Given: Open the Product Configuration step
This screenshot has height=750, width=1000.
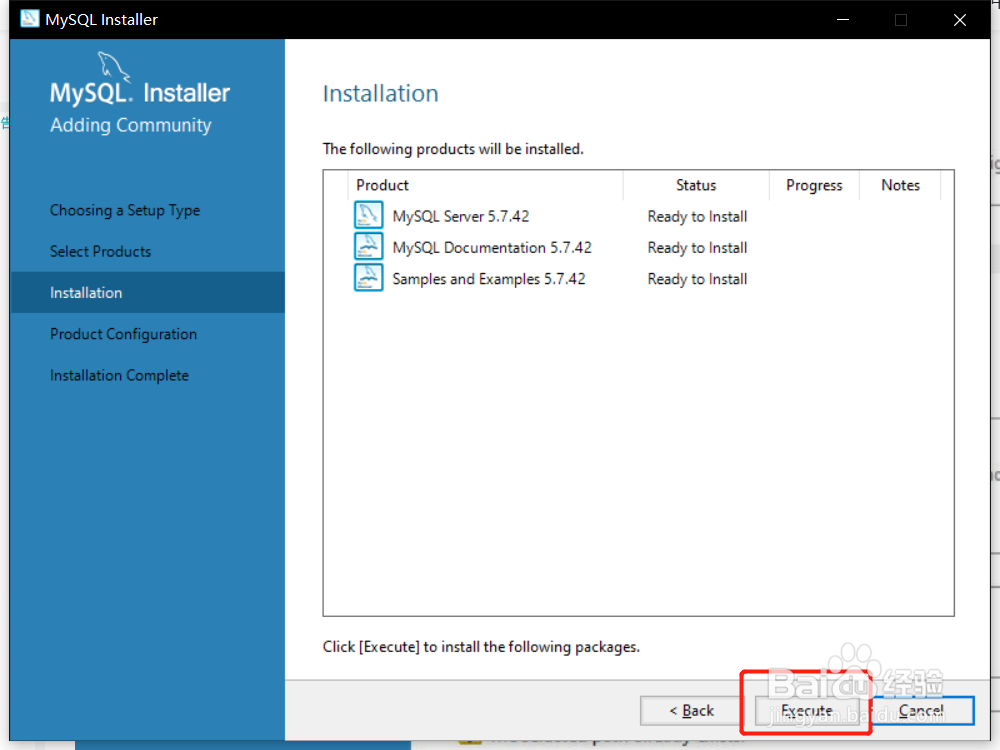Looking at the screenshot, I should point(124,334).
